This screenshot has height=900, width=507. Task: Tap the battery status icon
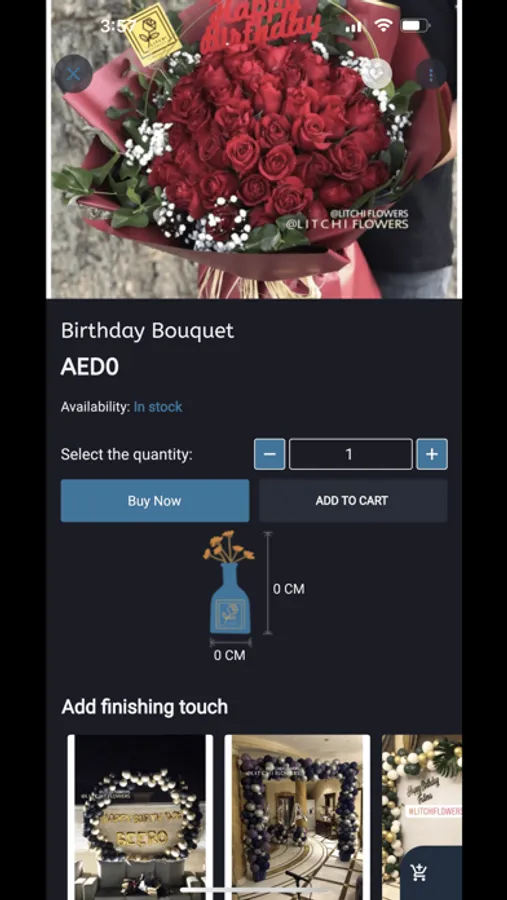[x=416, y=25]
